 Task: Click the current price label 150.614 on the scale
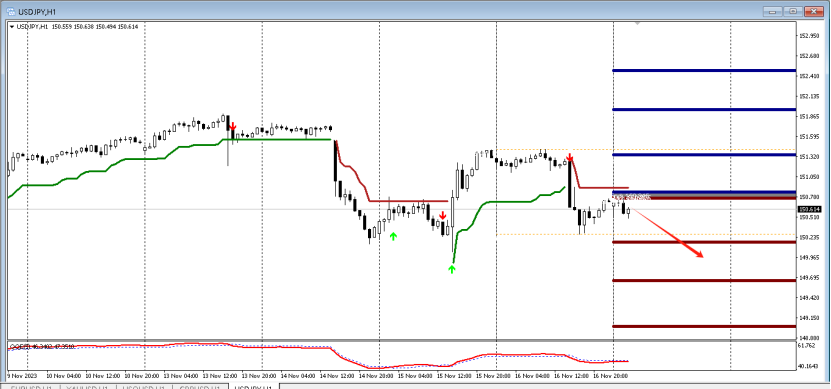pos(807,209)
